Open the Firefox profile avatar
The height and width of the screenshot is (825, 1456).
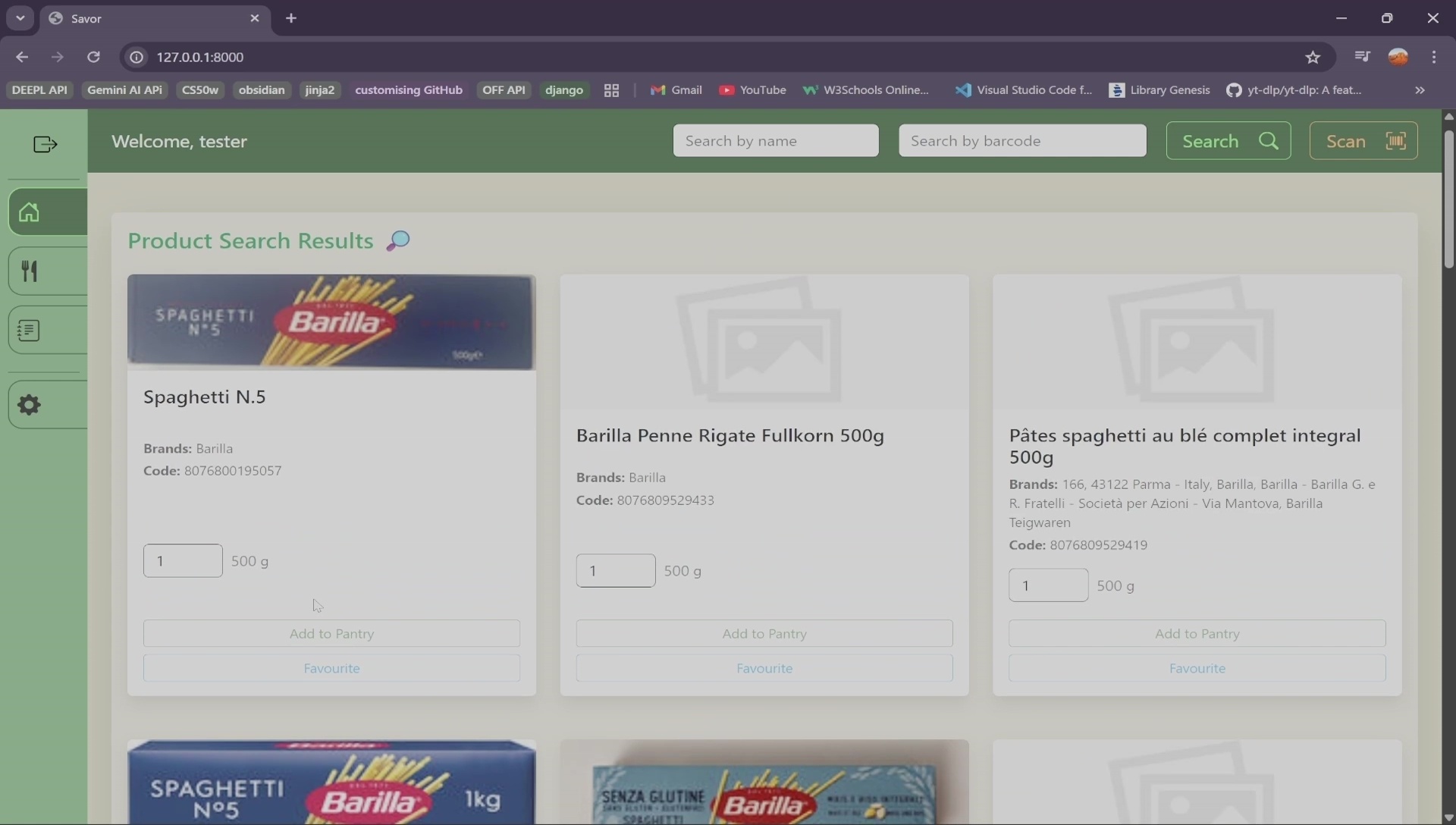click(1399, 57)
